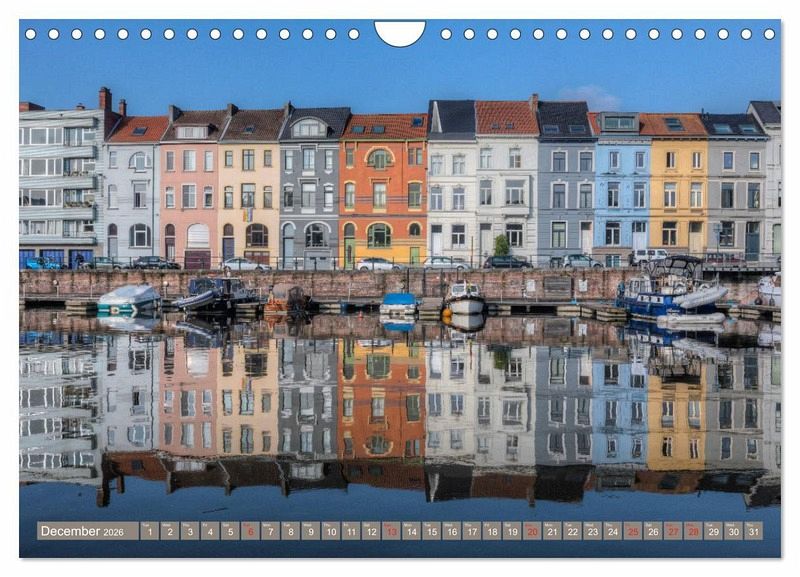Image resolution: width=800 pixels, height=577 pixels.
Task: Select the red Sunday 20 cell
Action: click(533, 531)
